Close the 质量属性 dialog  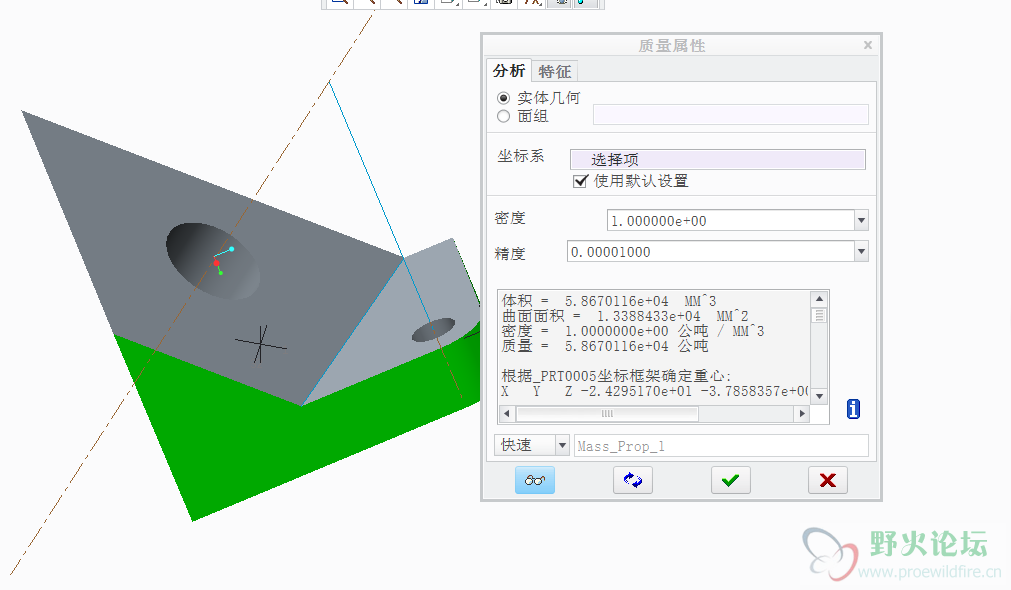coord(868,45)
